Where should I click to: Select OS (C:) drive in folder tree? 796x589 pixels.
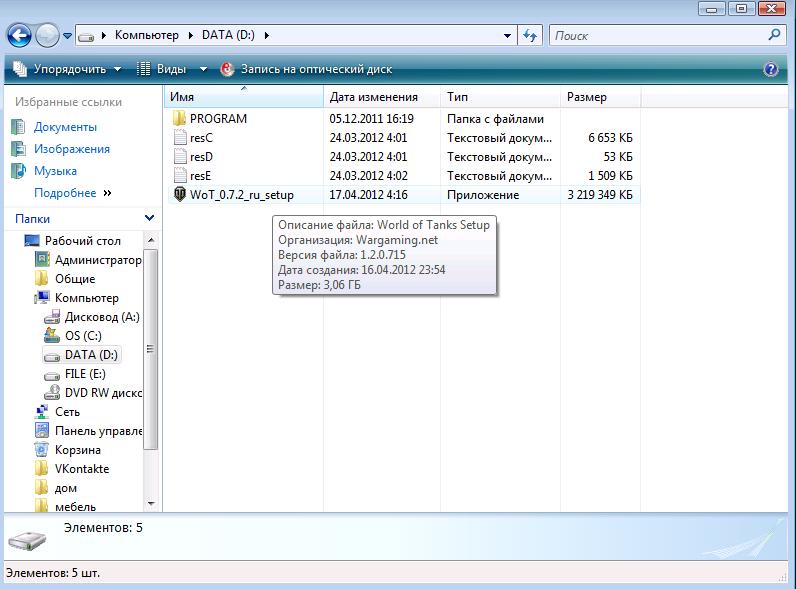pyautogui.click(x=83, y=336)
